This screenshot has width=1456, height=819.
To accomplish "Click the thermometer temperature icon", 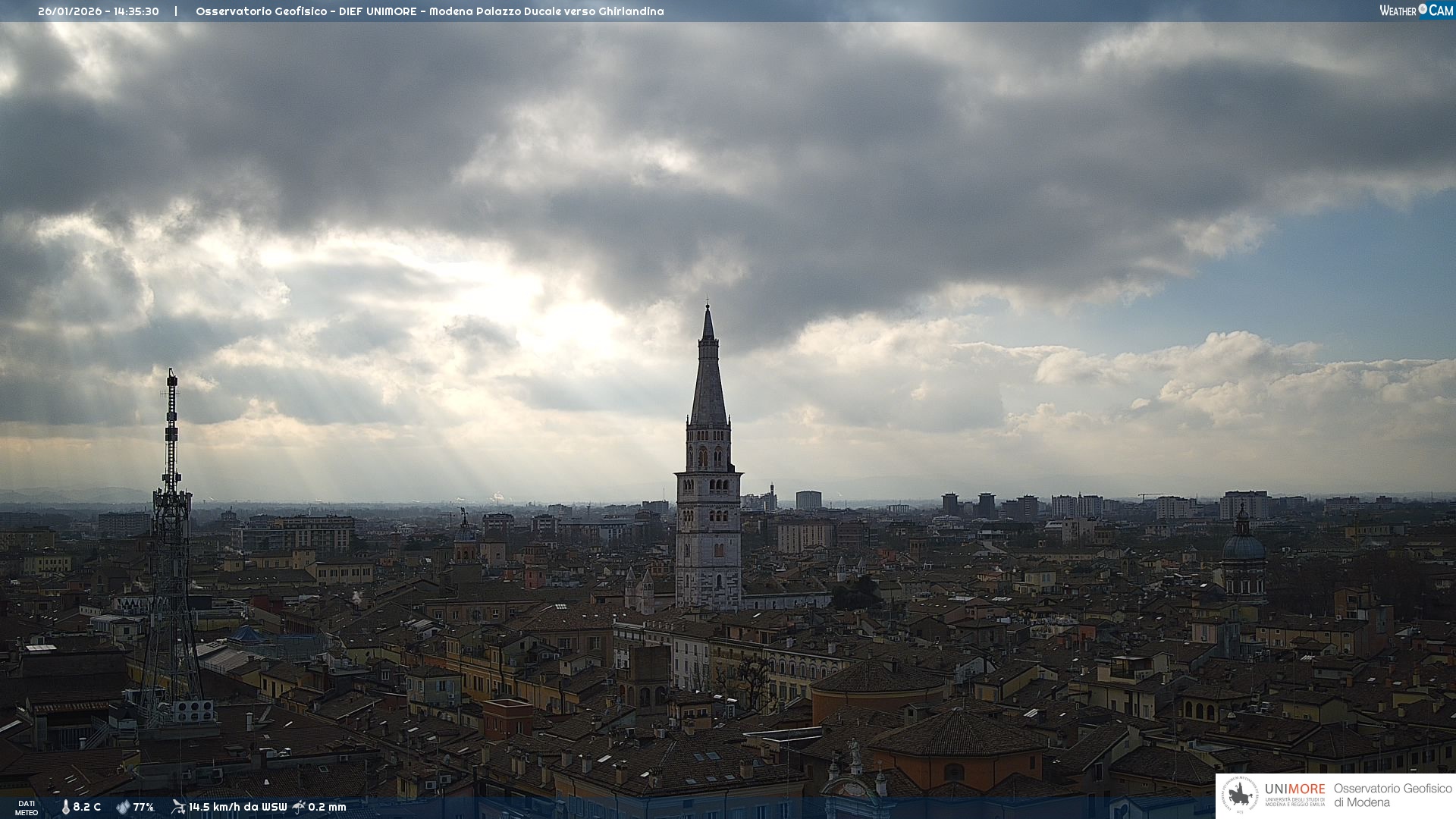I will pos(66,807).
